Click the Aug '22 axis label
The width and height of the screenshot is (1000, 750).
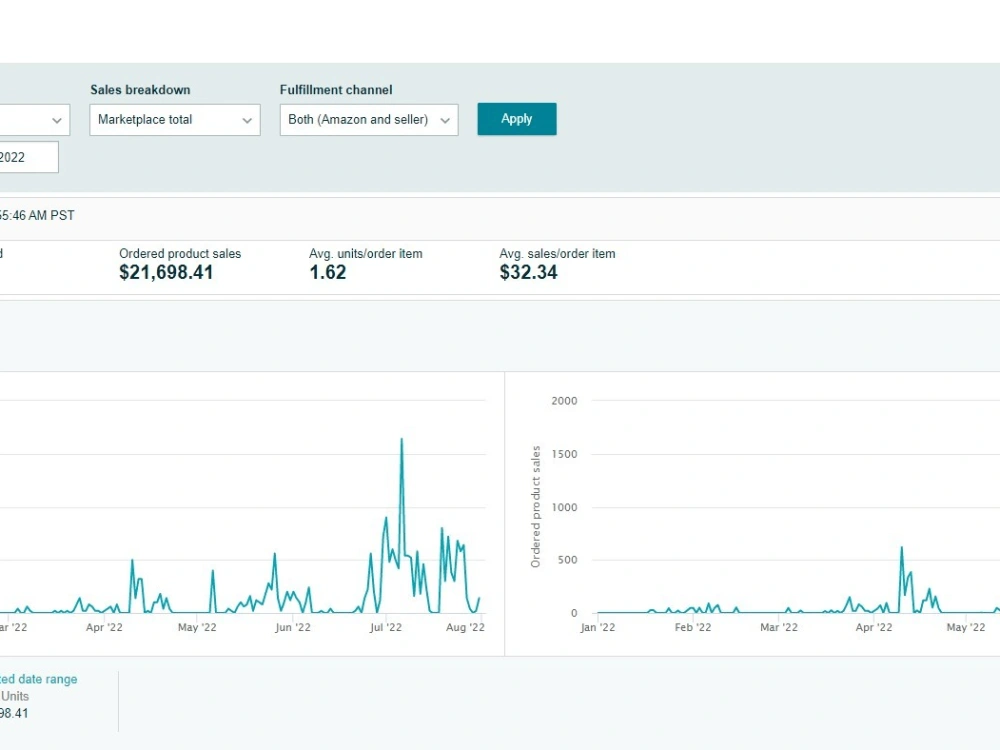(x=466, y=627)
